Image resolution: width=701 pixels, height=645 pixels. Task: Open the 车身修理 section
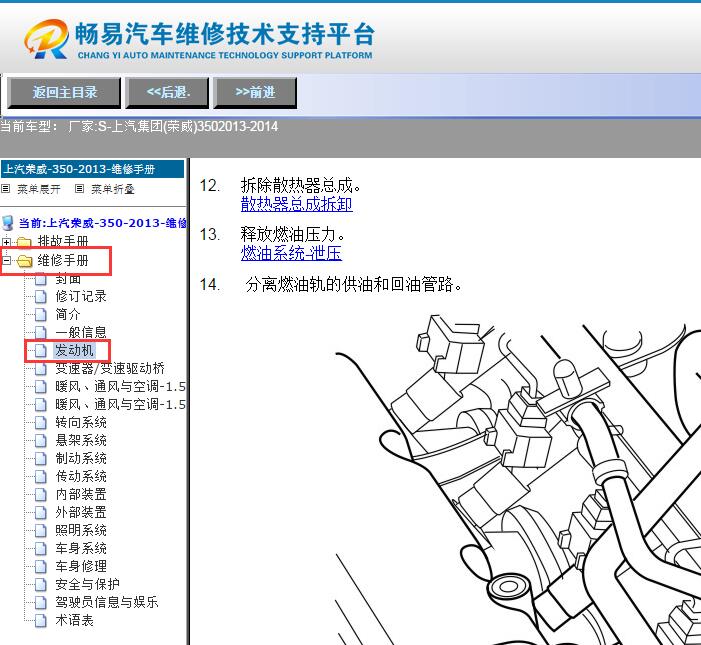81,566
